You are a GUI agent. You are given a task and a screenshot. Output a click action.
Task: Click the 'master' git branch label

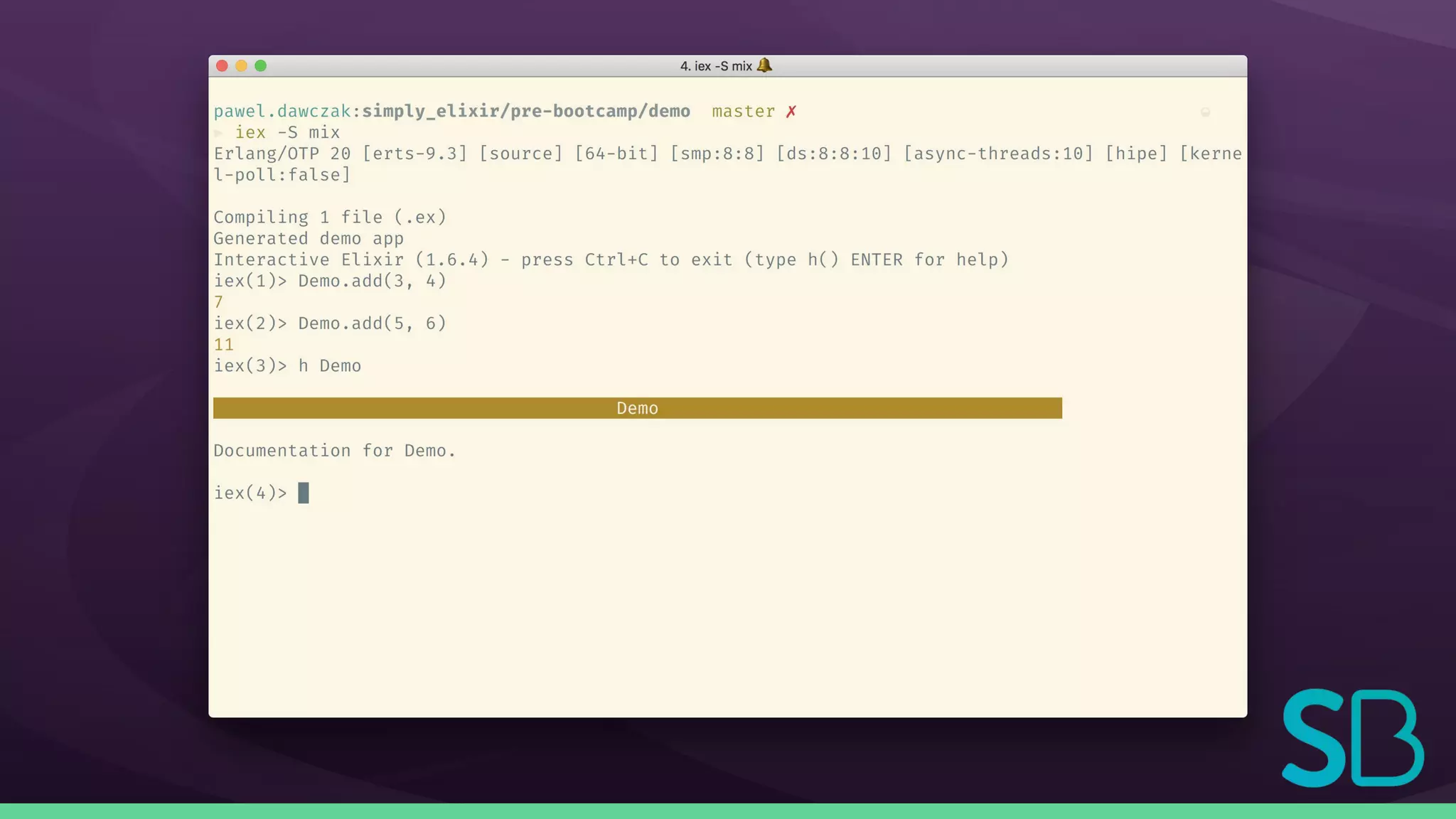[743, 112]
